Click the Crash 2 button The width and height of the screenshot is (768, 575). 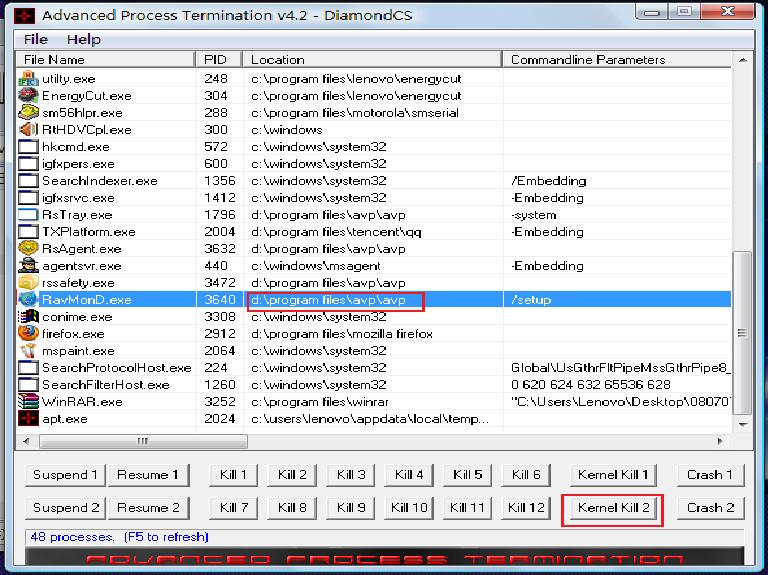click(x=710, y=507)
